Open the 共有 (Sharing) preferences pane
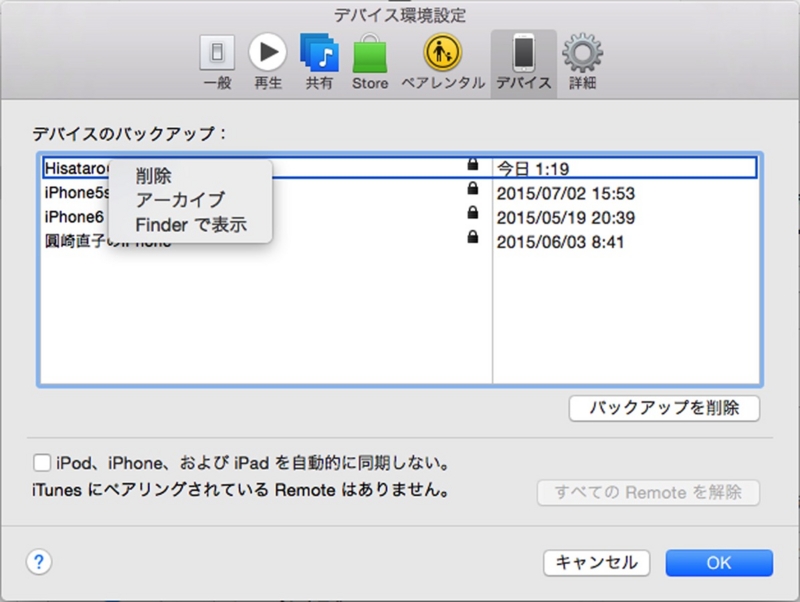800x602 pixels. click(319, 62)
